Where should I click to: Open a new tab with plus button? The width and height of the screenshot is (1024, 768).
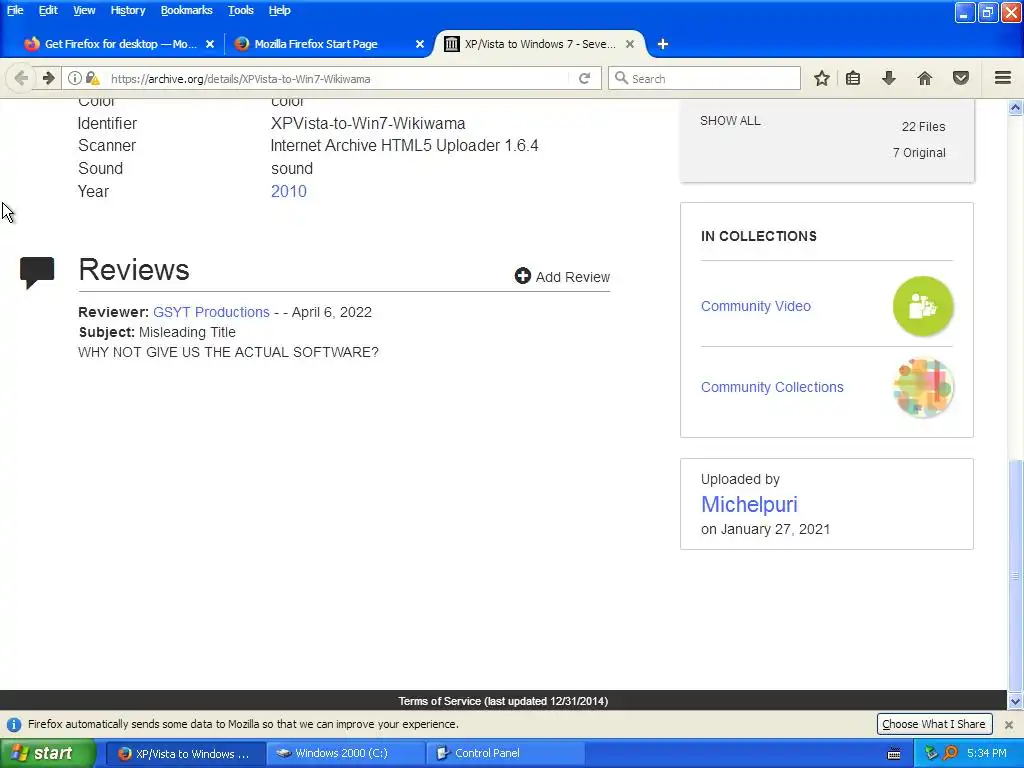pos(663,44)
